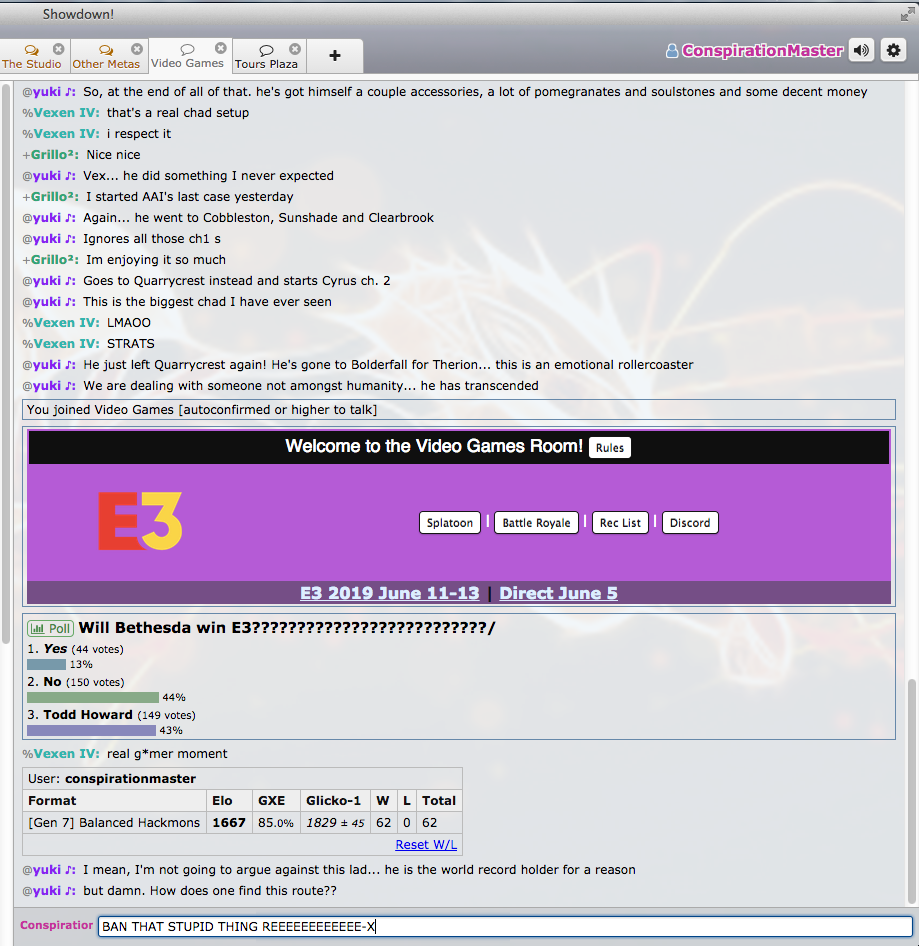Click the 'You joined Video Games' notice
Screen dimensions: 919x946
point(459,410)
